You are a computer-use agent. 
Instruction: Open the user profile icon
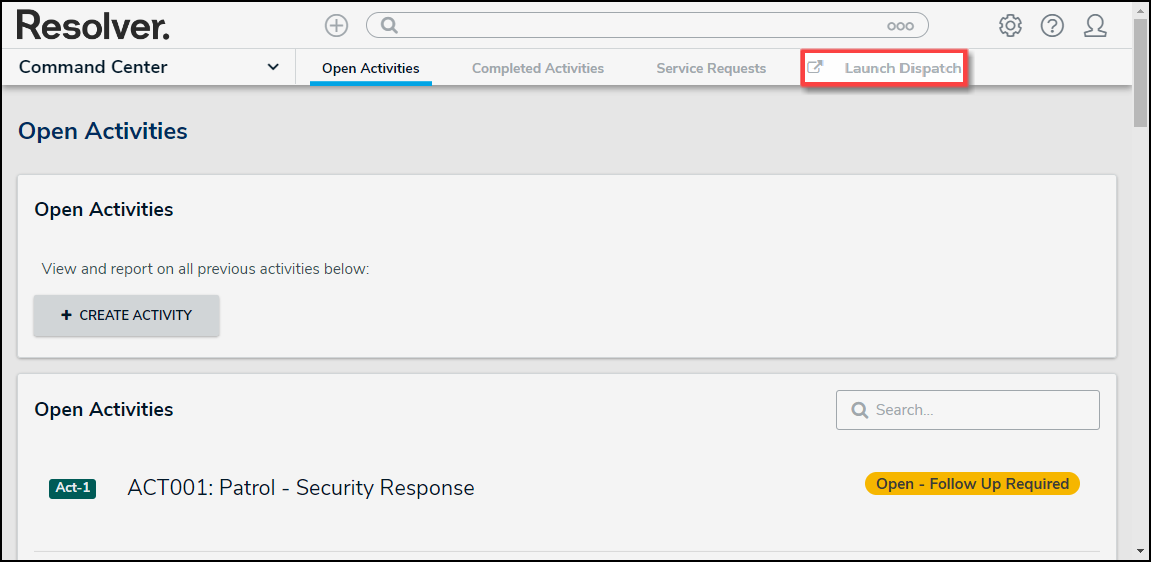coord(1095,26)
